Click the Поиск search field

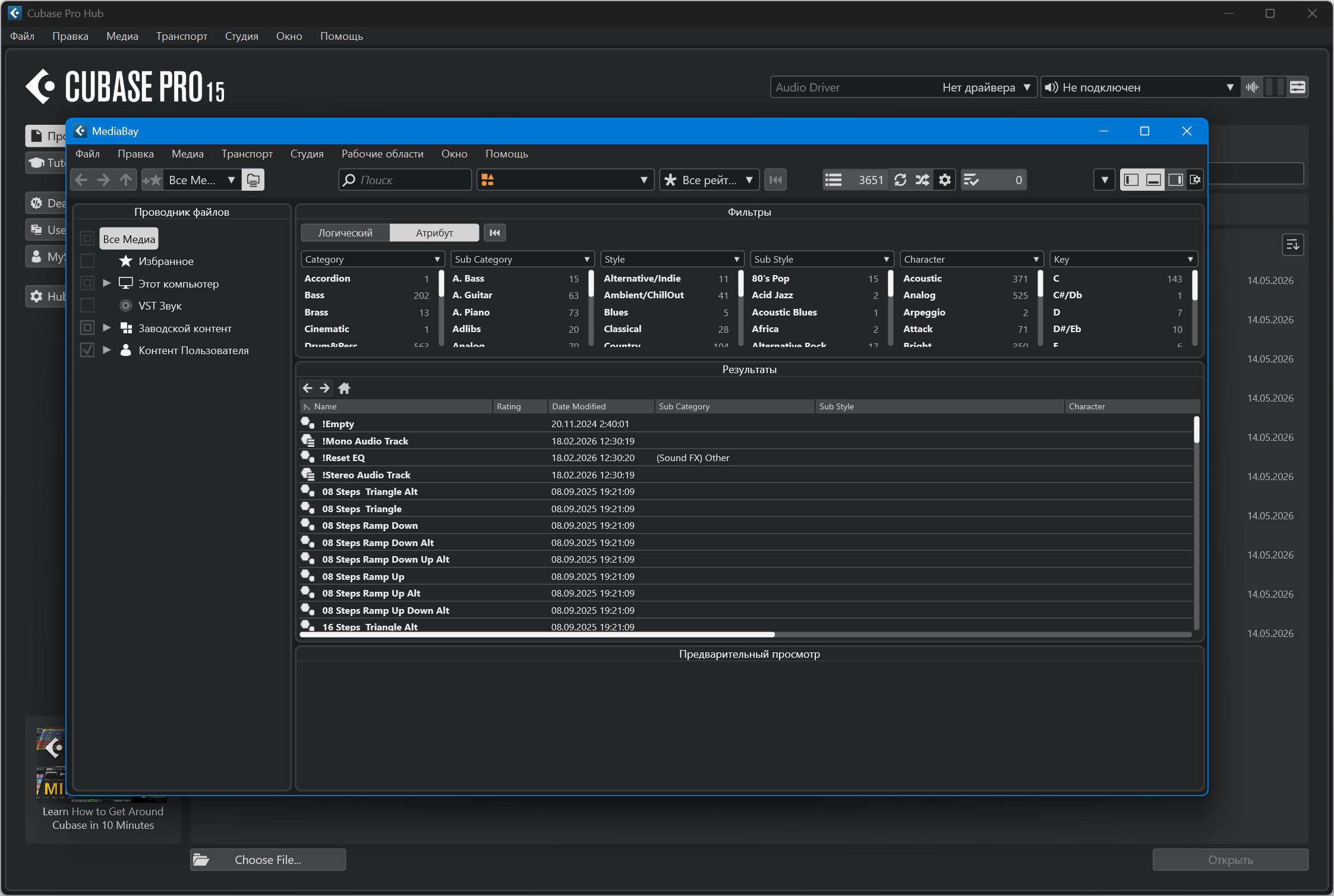coord(405,180)
